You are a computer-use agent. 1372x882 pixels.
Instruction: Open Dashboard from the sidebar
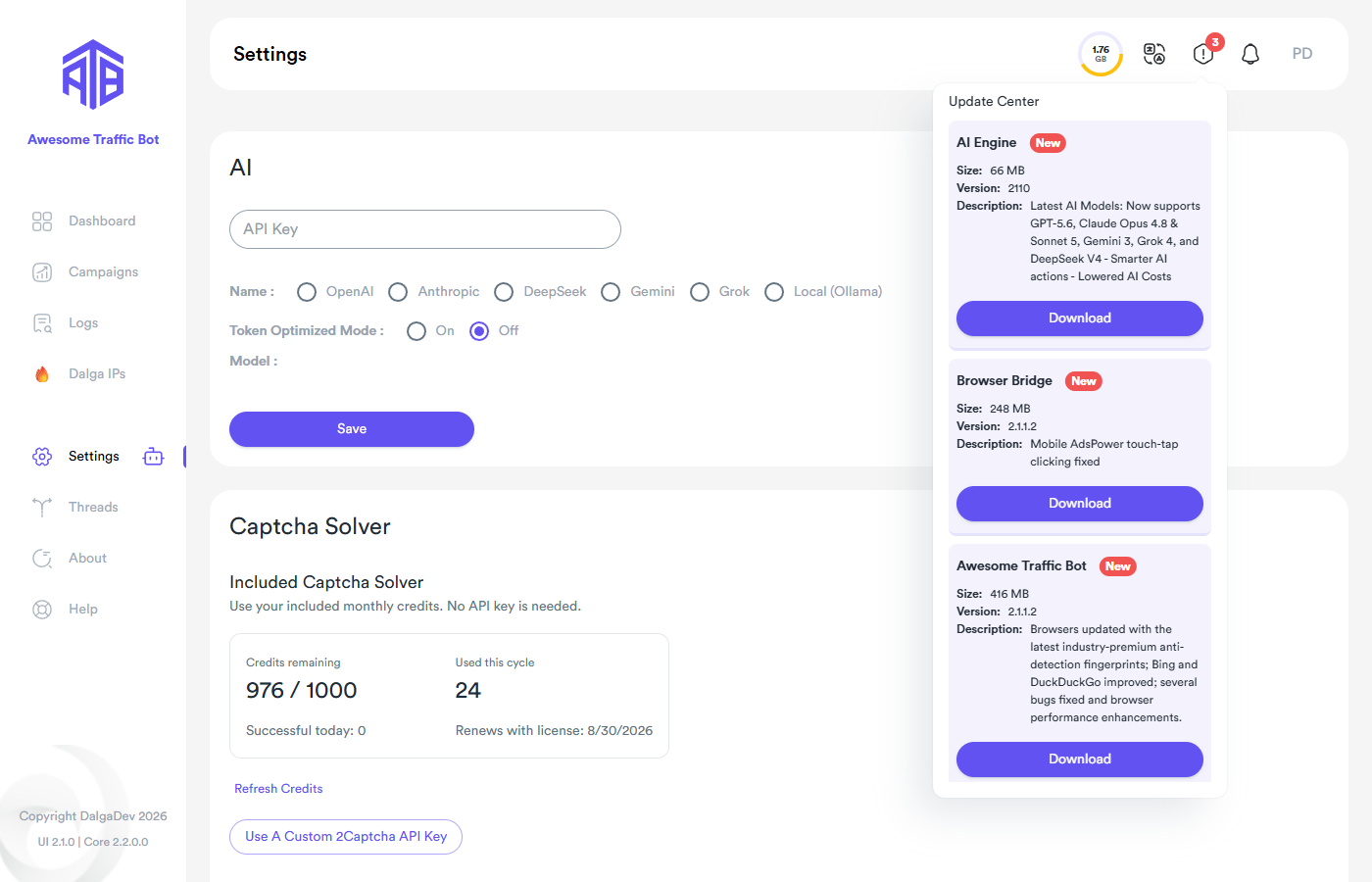click(x=102, y=221)
